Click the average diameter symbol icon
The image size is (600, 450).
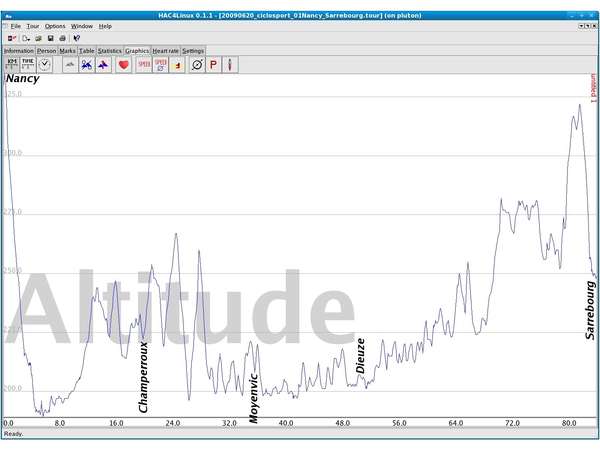point(197,64)
